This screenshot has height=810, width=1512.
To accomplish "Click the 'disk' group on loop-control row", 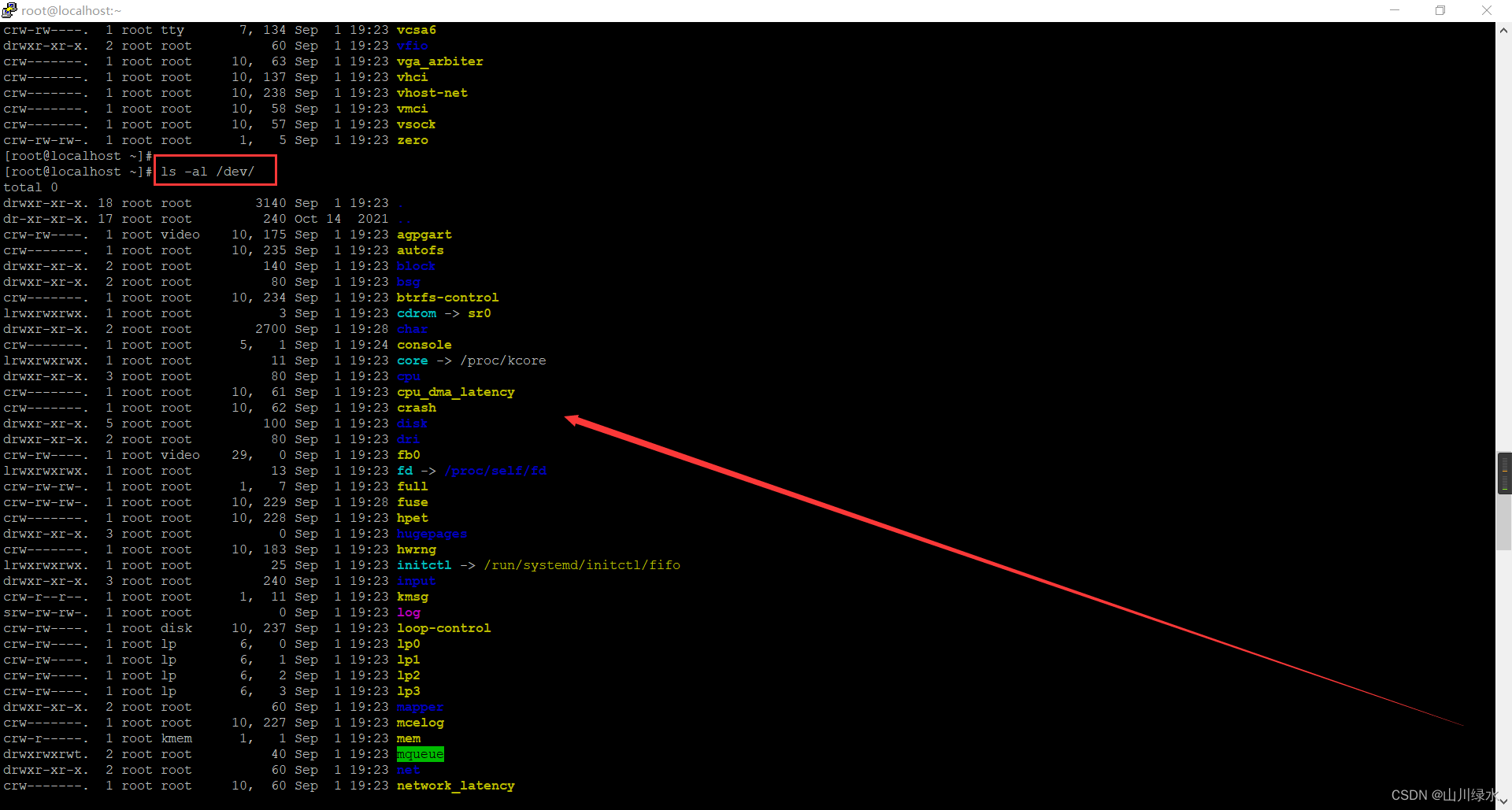I will 176,628.
